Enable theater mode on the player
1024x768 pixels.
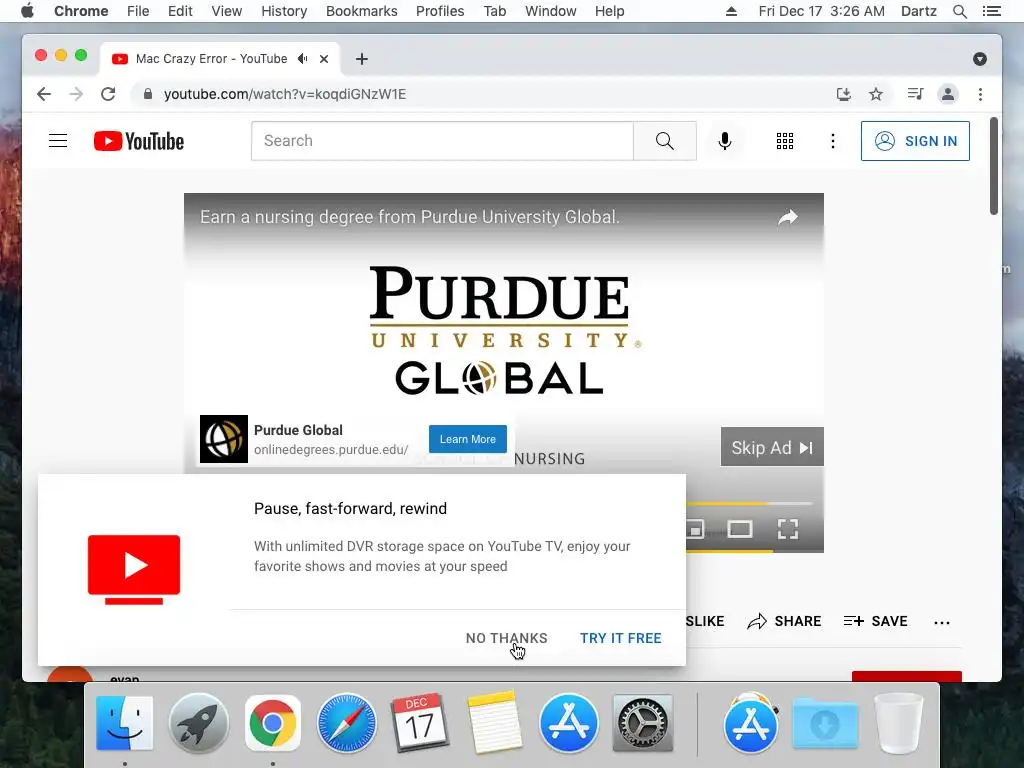739,529
